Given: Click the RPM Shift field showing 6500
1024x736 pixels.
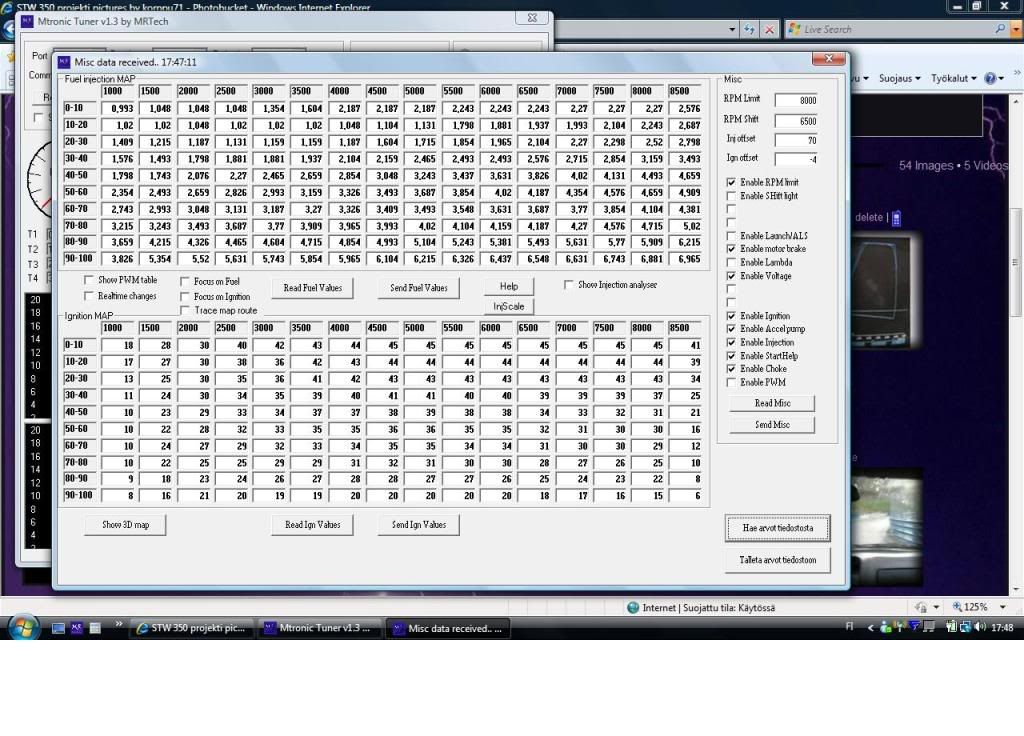Looking at the screenshot, I should coord(796,121).
